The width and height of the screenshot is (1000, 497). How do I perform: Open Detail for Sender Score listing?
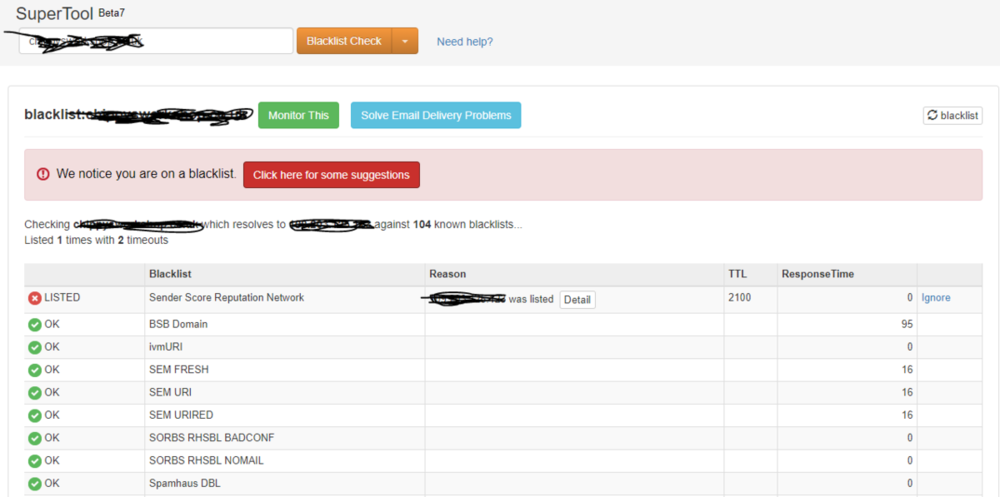coord(577,299)
